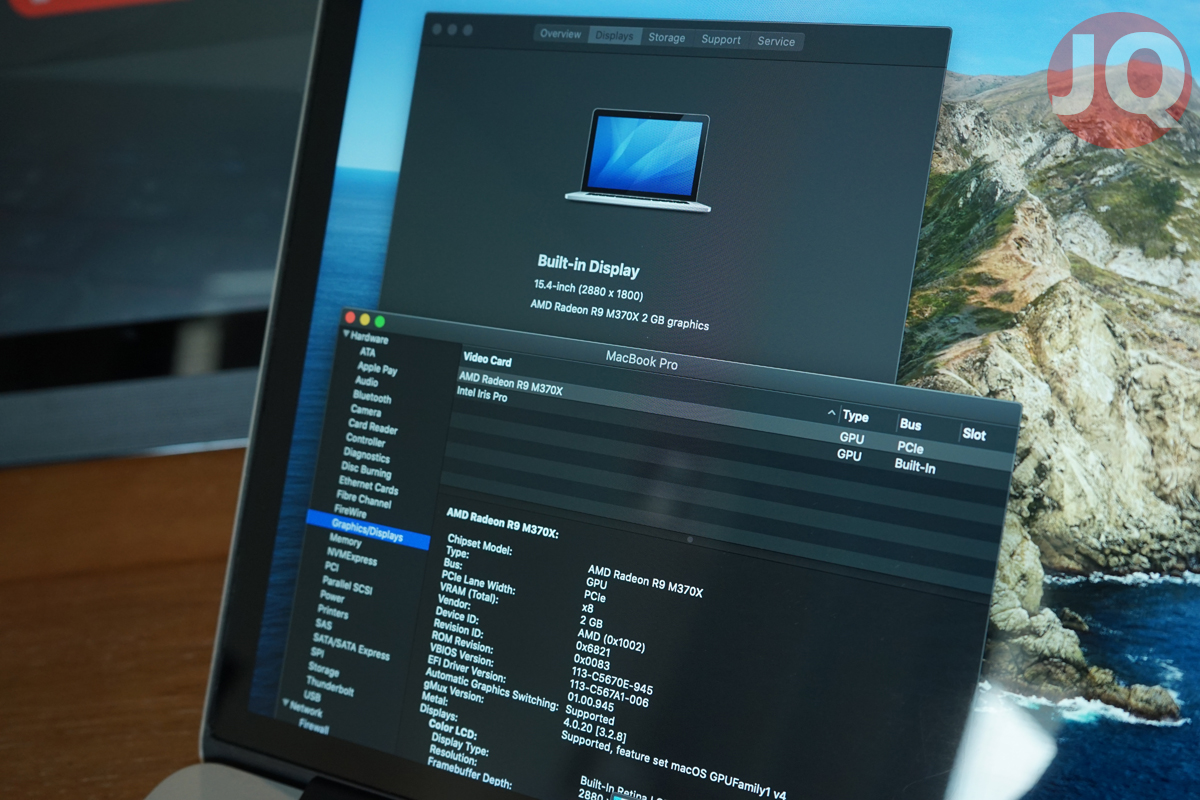Open the SPI sidebar item

pyautogui.click(x=318, y=653)
